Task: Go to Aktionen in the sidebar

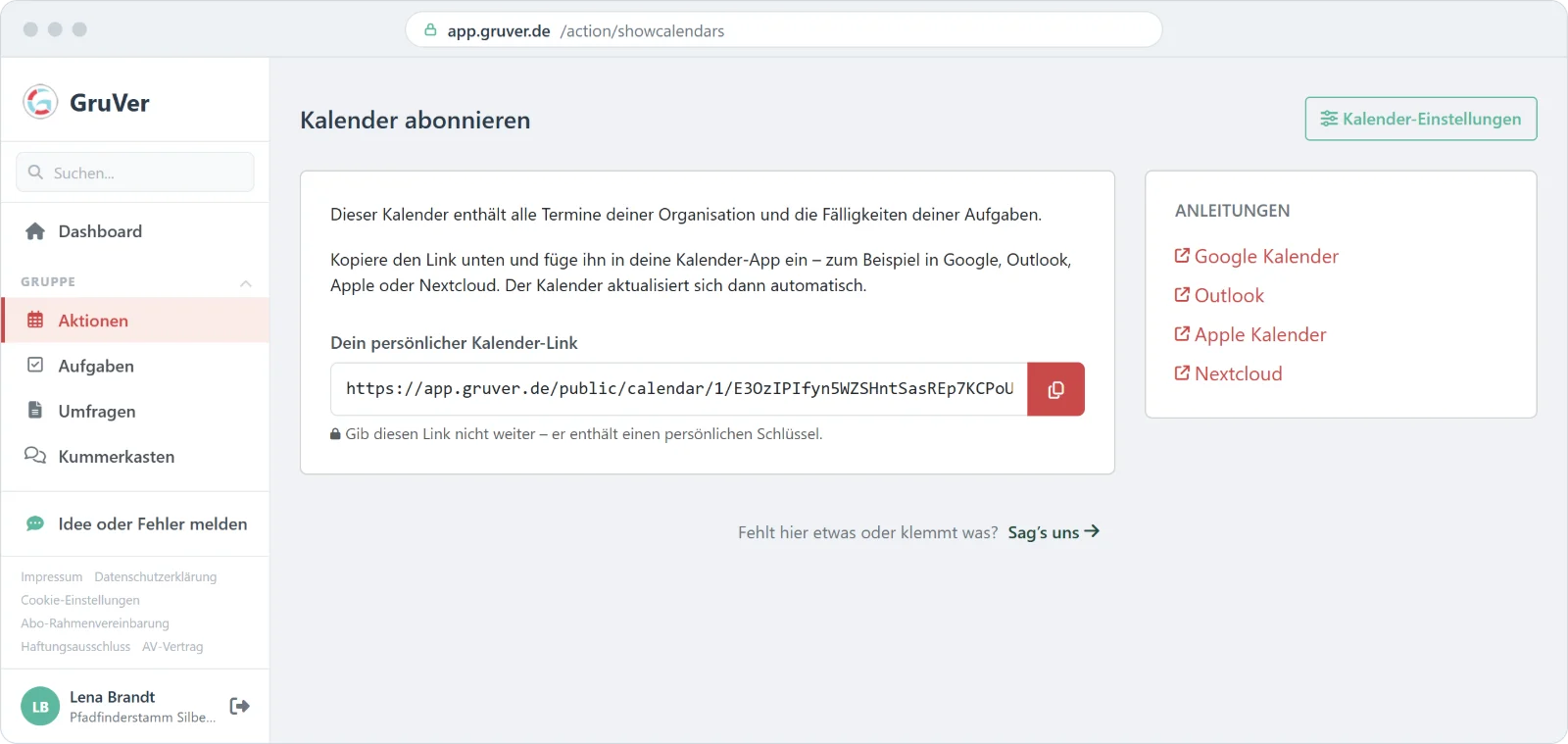Action: (135, 321)
